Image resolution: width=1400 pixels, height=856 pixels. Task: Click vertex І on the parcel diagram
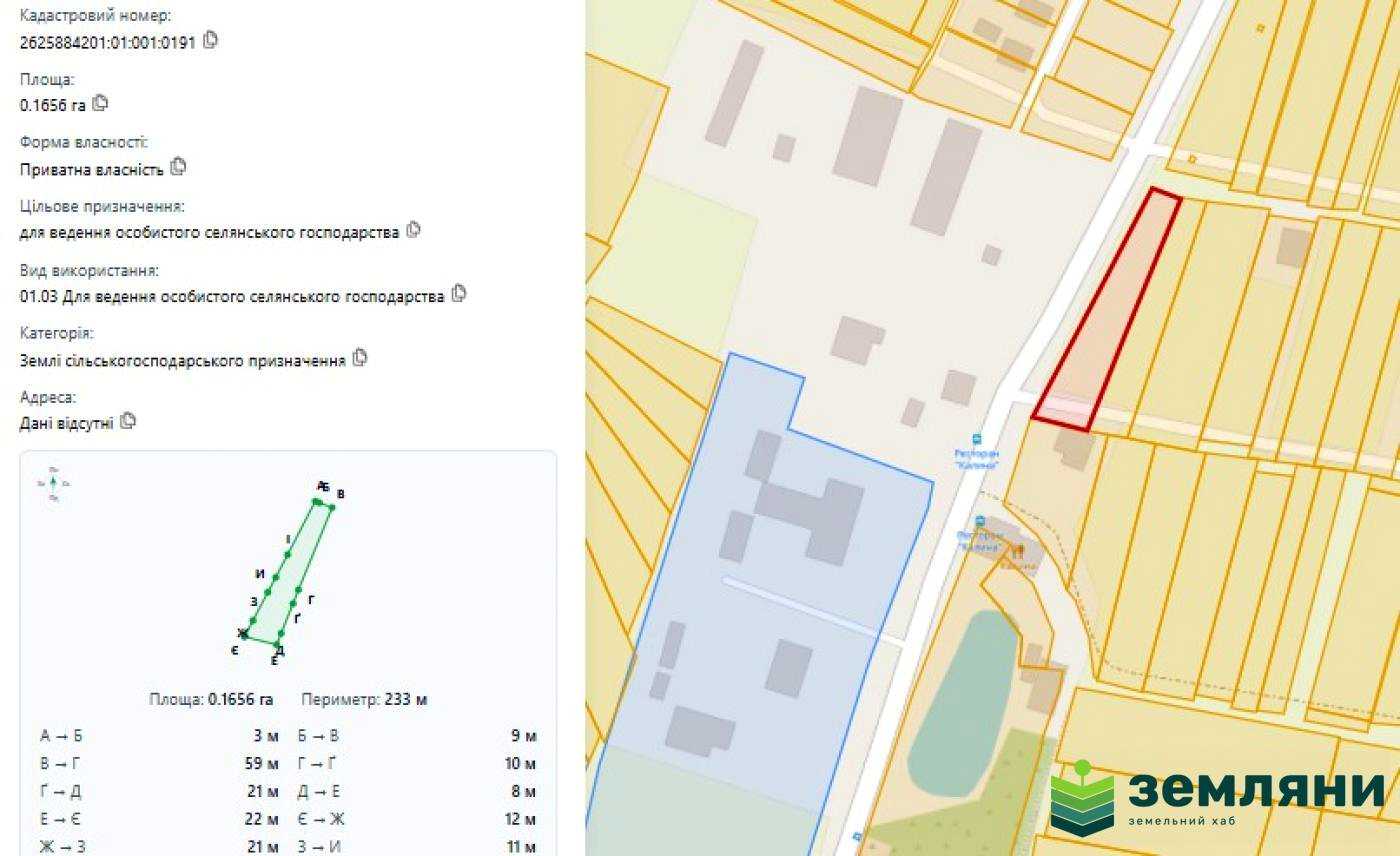[x=288, y=554]
